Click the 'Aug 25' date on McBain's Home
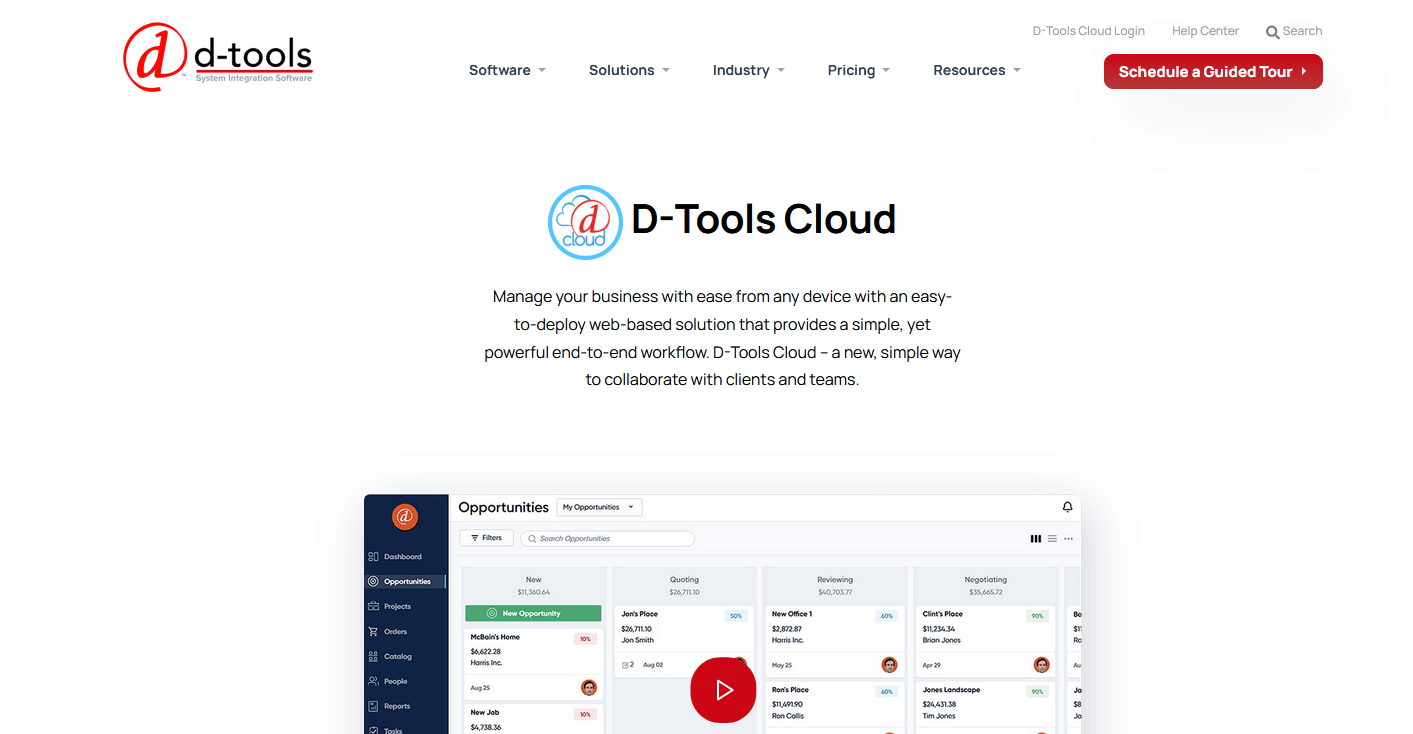This screenshot has height=734, width=1413. (480, 688)
